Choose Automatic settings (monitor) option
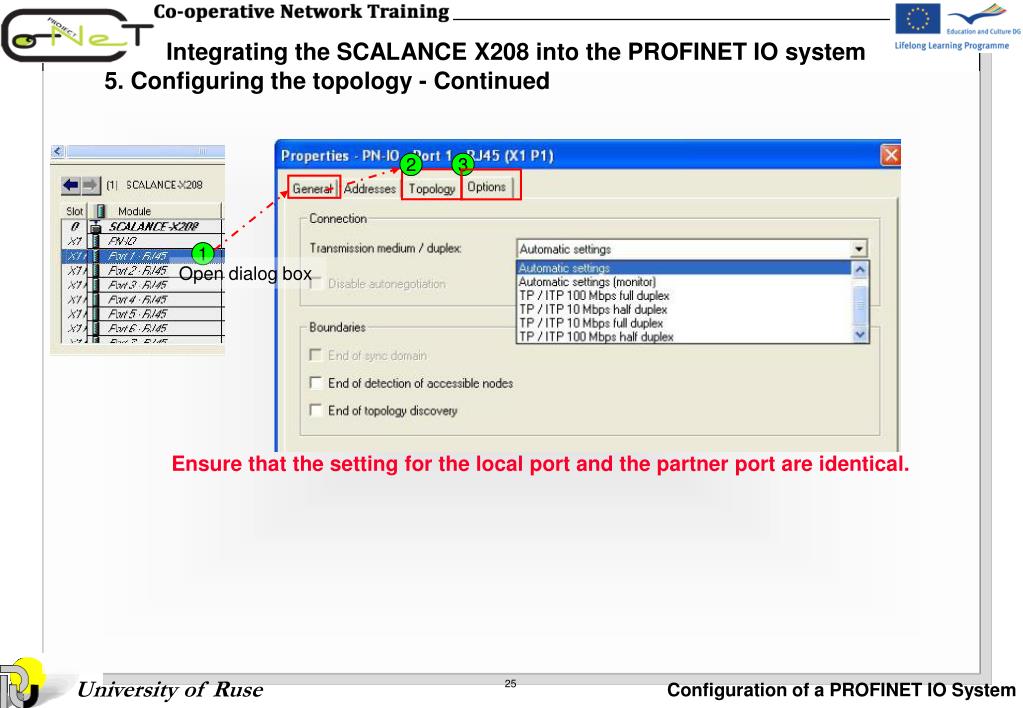Screen dimensions: 1023x708 pyautogui.click(x=684, y=282)
